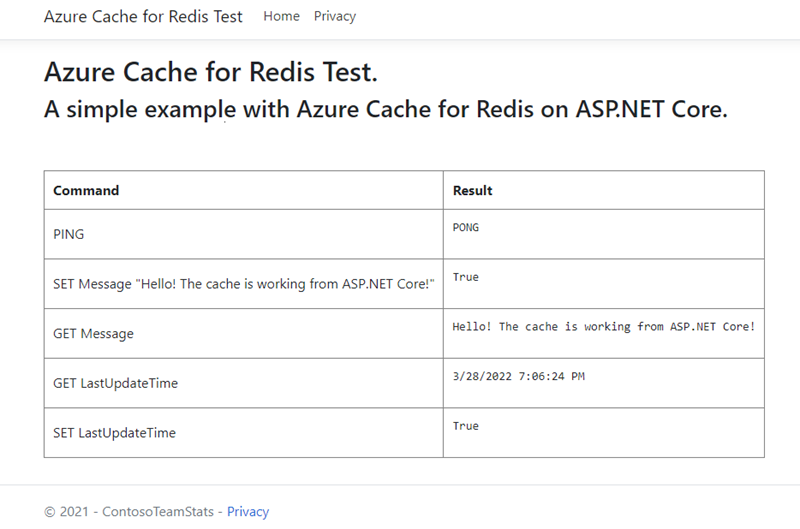Click the Azure Cache for Redis Test navbar brand
The height and width of the screenshot is (529, 800).
pos(143,17)
